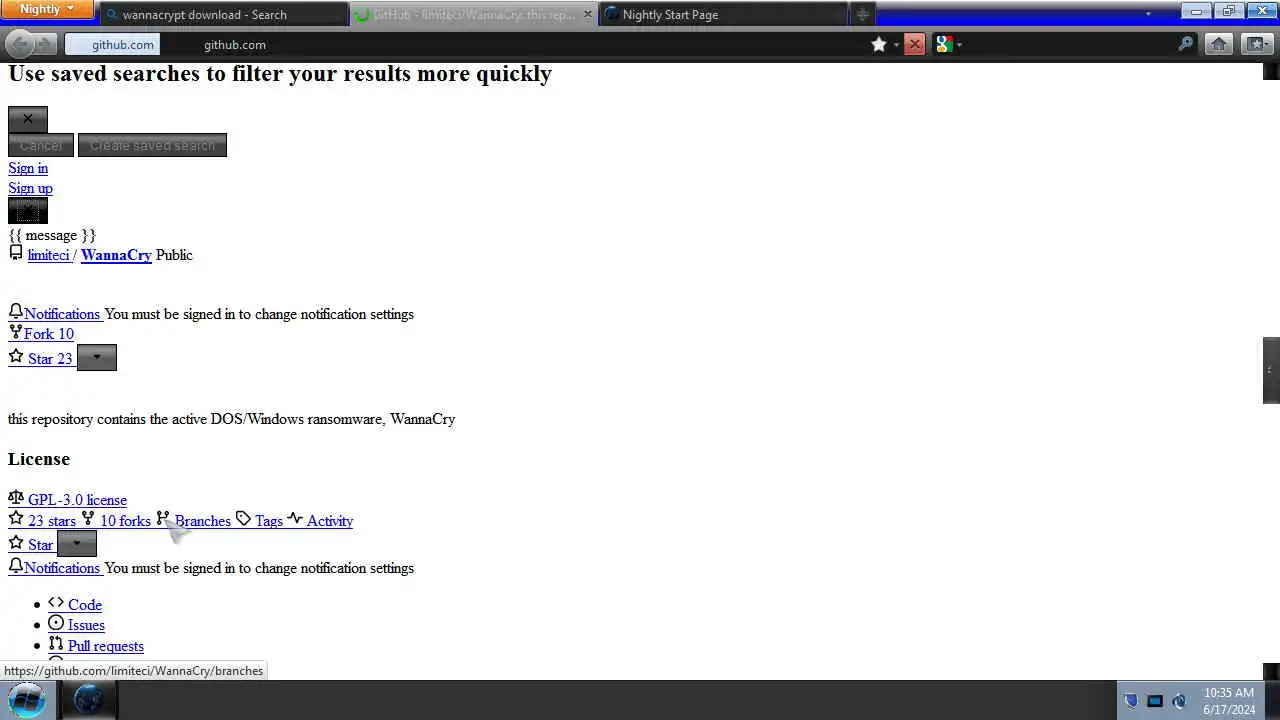Image resolution: width=1280 pixels, height=720 pixels.
Task: Click the pull request icon beside Pull requests
Action: click(x=56, y=644)
